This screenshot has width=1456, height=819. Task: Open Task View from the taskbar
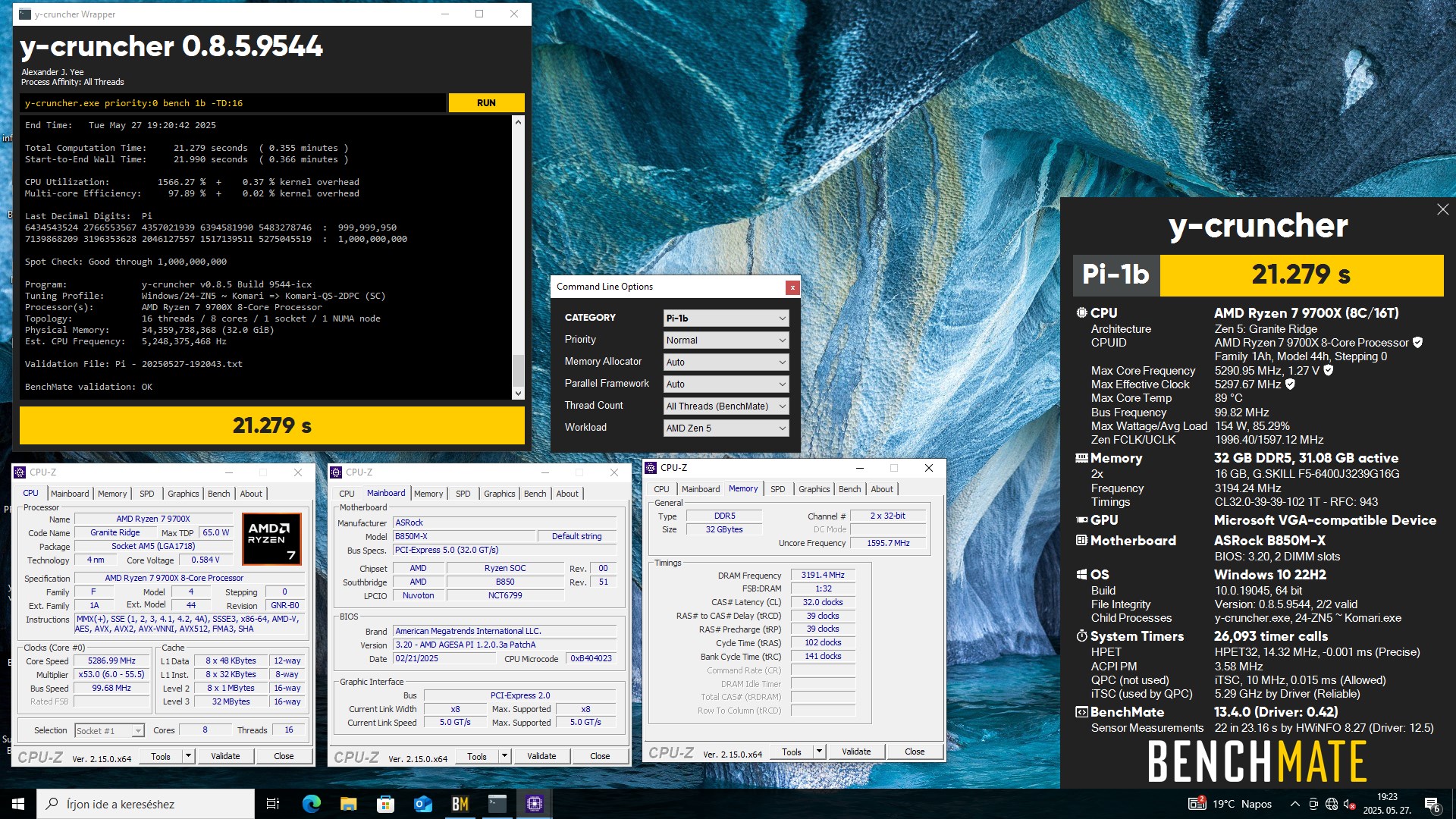(x=273, y=804)
